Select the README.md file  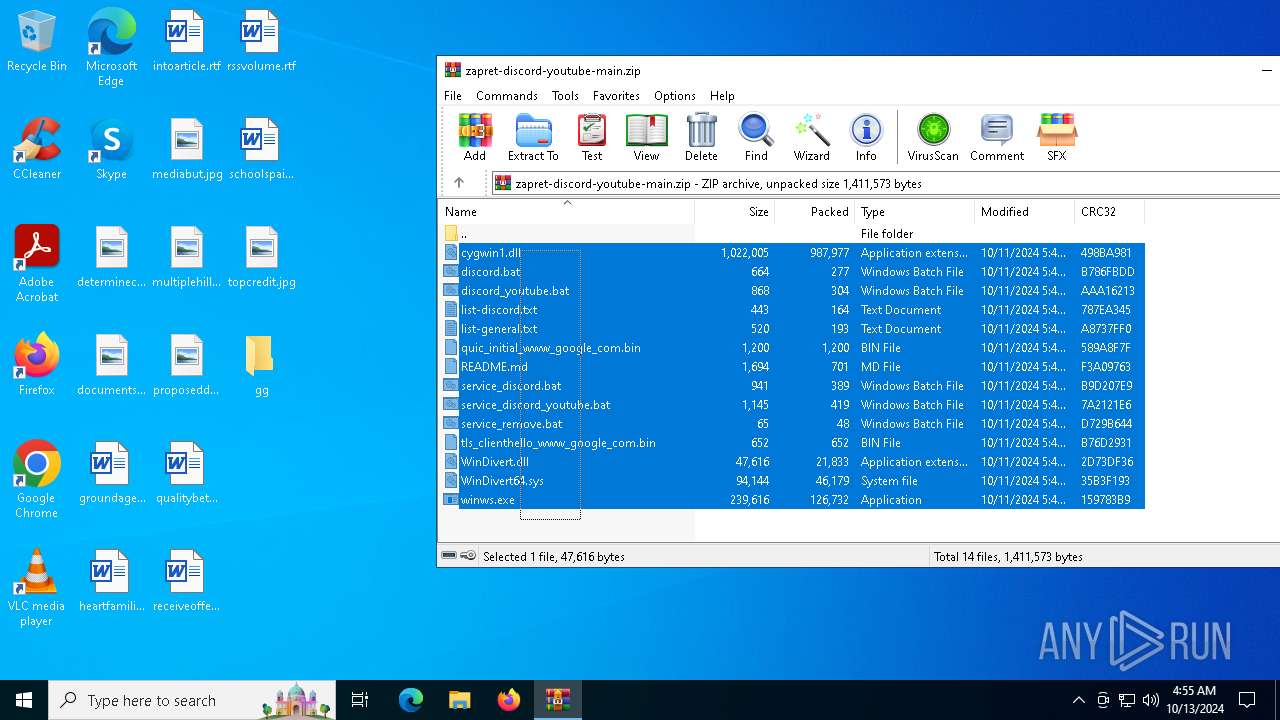tap(792, 367)
